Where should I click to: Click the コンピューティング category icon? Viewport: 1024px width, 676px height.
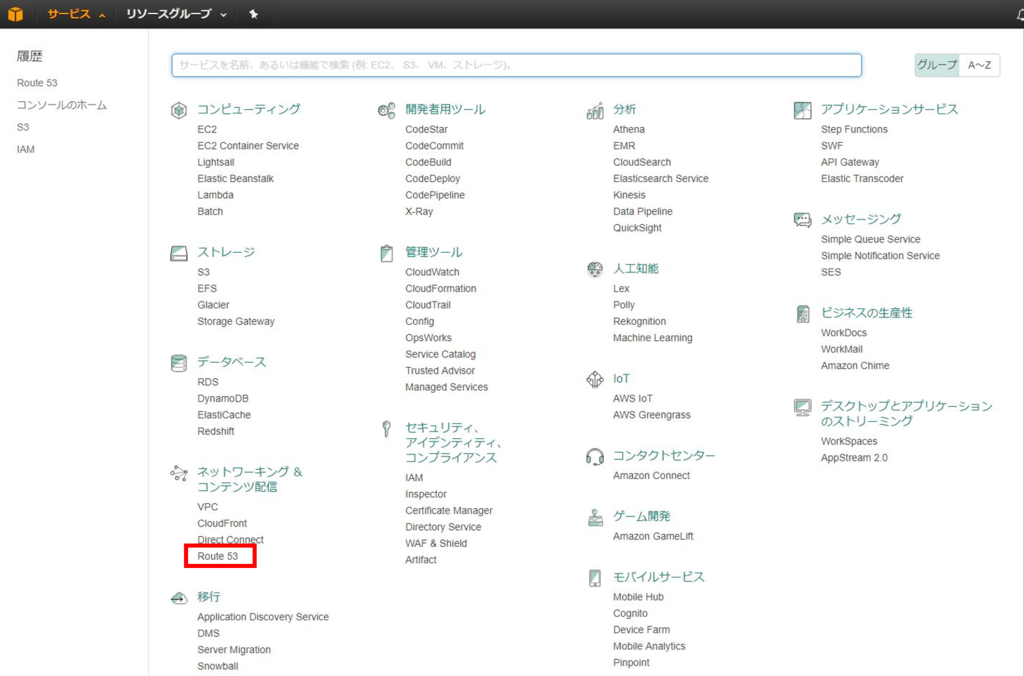click(179, 110)
